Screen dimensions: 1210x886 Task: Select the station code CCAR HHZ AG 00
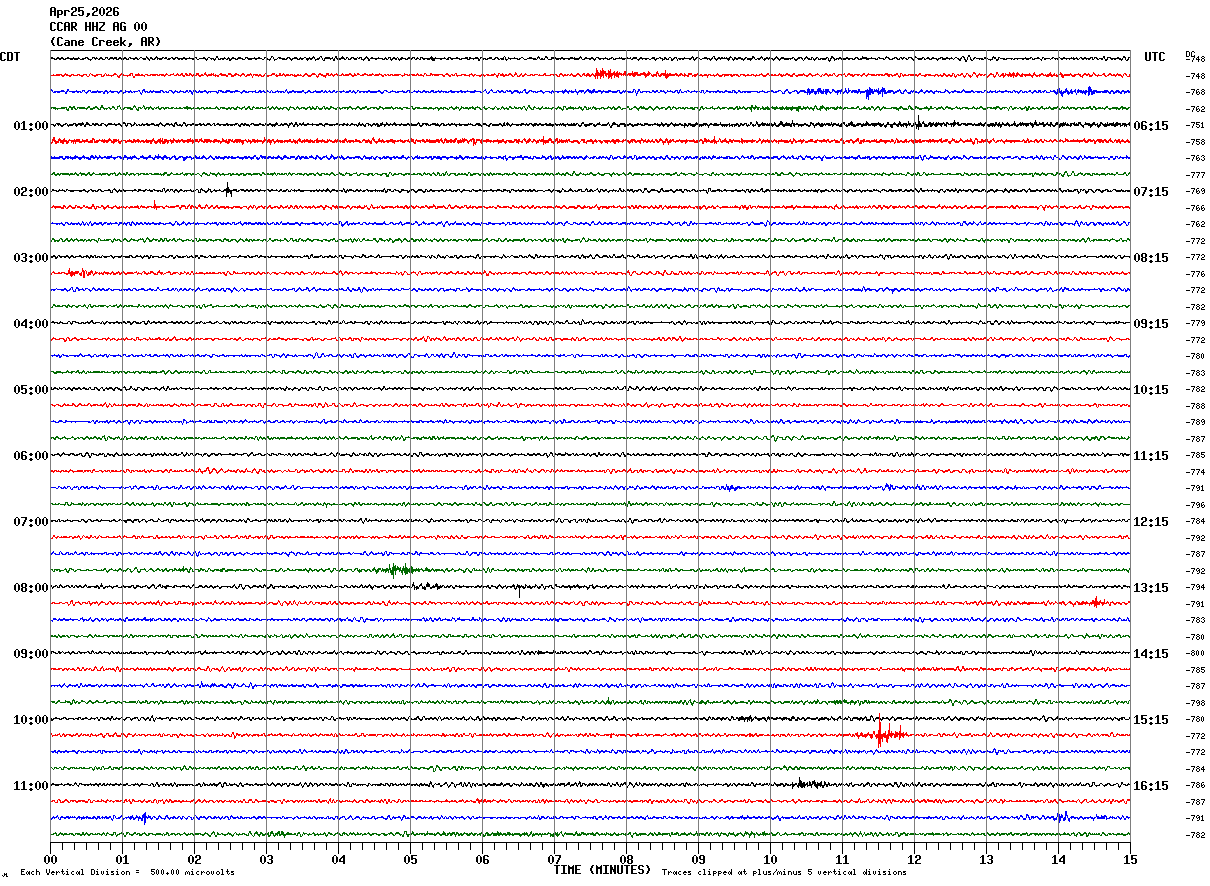[98, 27]
